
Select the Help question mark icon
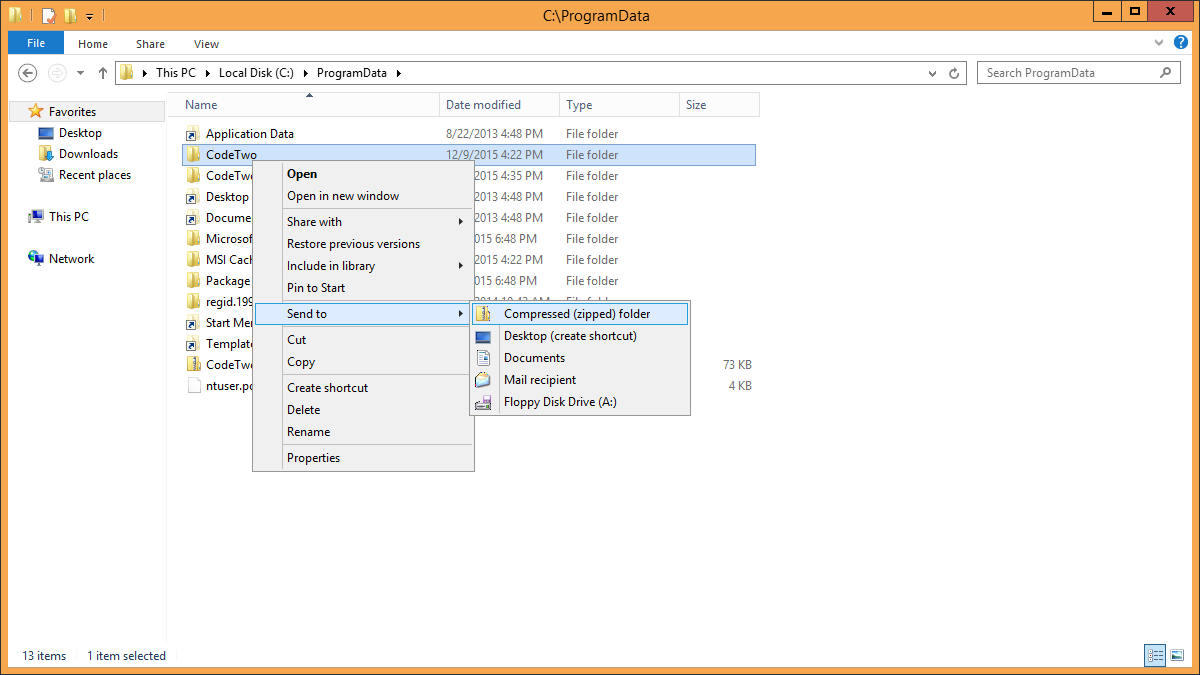1181,43
